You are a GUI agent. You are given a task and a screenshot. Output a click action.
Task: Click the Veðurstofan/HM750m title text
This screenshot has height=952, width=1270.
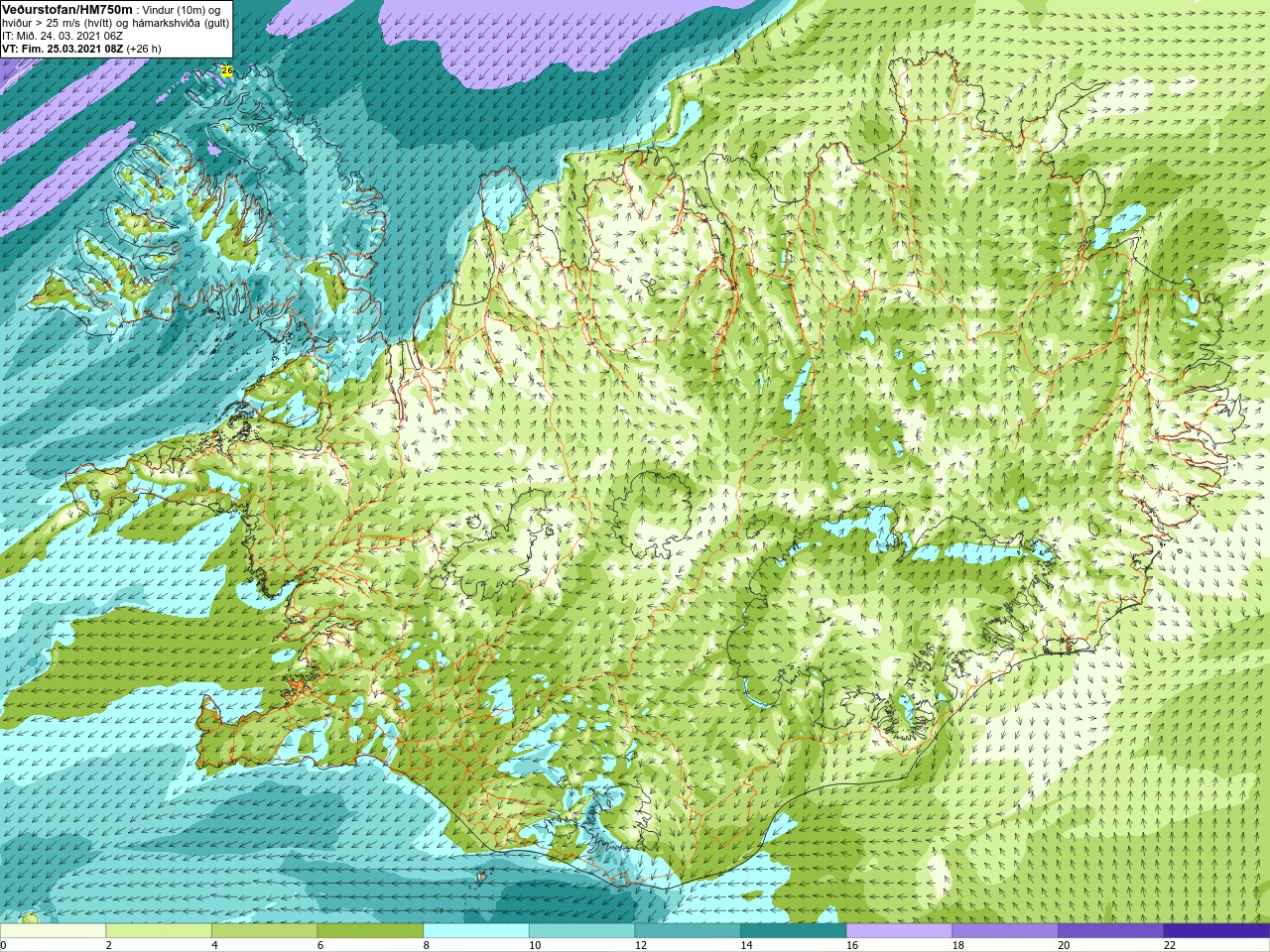click(x=67, y=9)
